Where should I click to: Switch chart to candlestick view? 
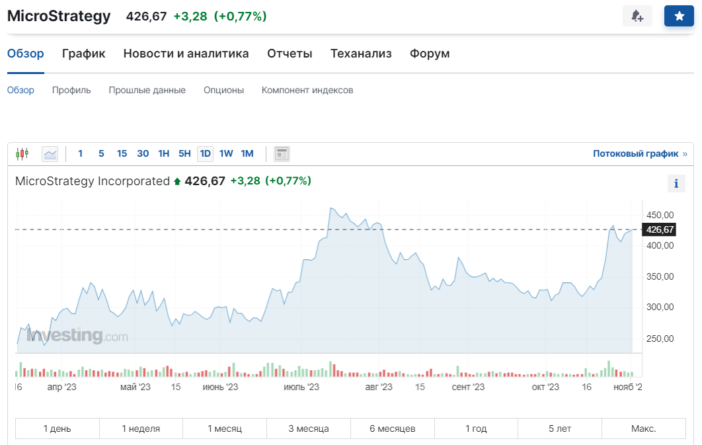pos(24,154)
